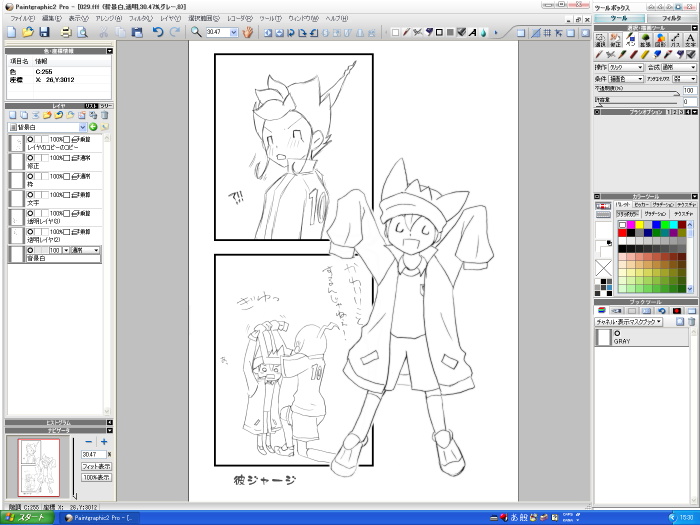Open the opacity dropdown arrow on the 背景白 layer
The width and height of the screenshot is (700, 525).
66,250
